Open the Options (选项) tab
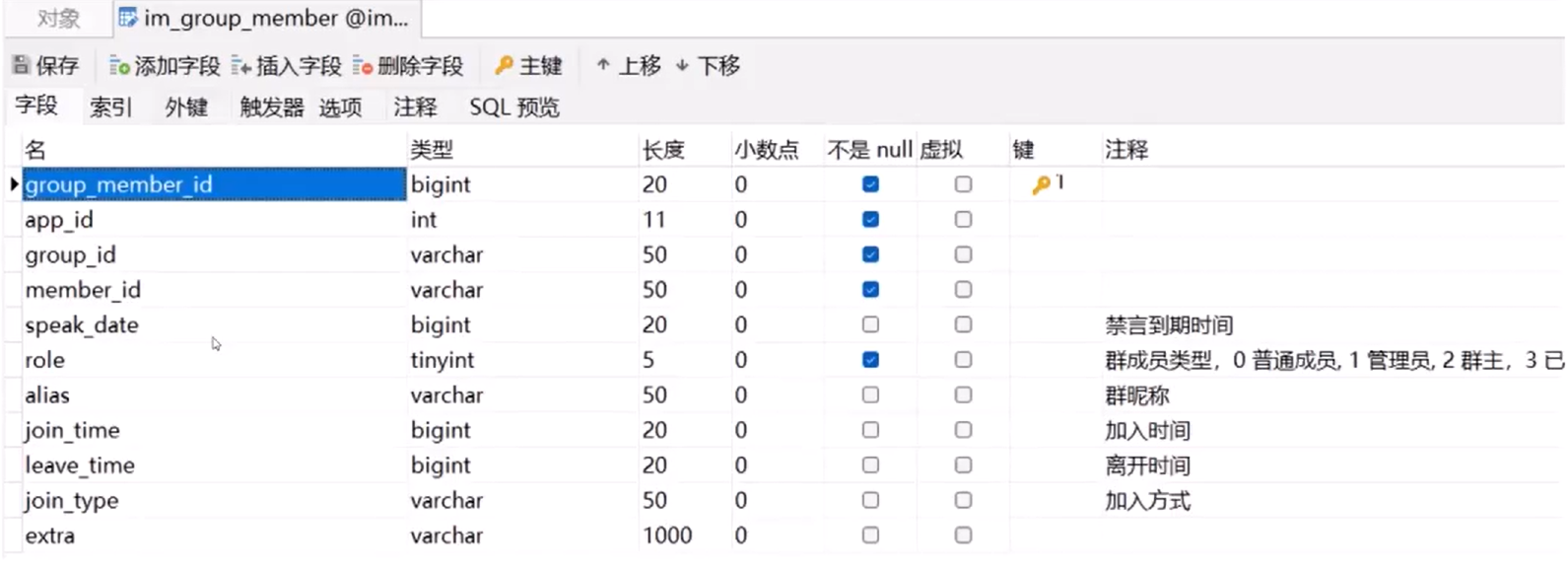The height and width of the screenshot is (571, 1568). click(x=340, y=107)
